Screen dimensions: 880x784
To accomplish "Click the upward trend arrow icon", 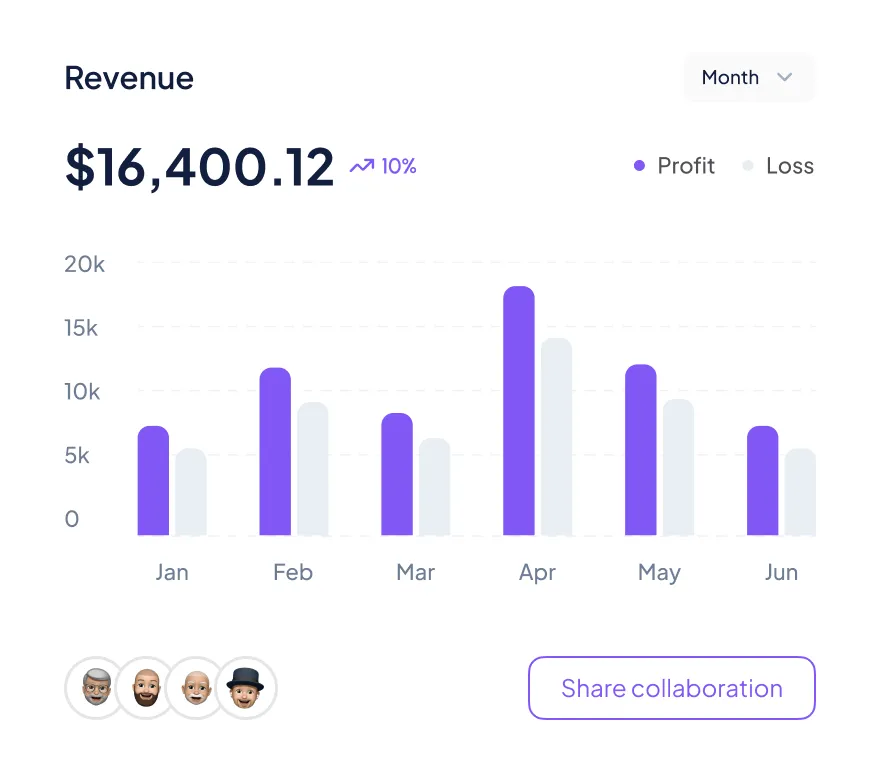I will (361, 166).
